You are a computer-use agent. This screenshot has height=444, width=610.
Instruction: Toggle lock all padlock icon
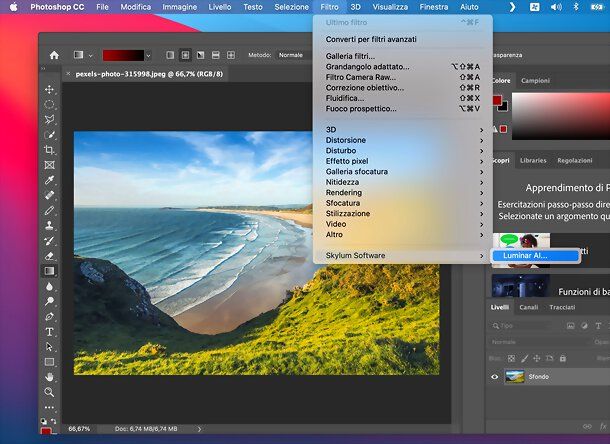tap(563, 358)
